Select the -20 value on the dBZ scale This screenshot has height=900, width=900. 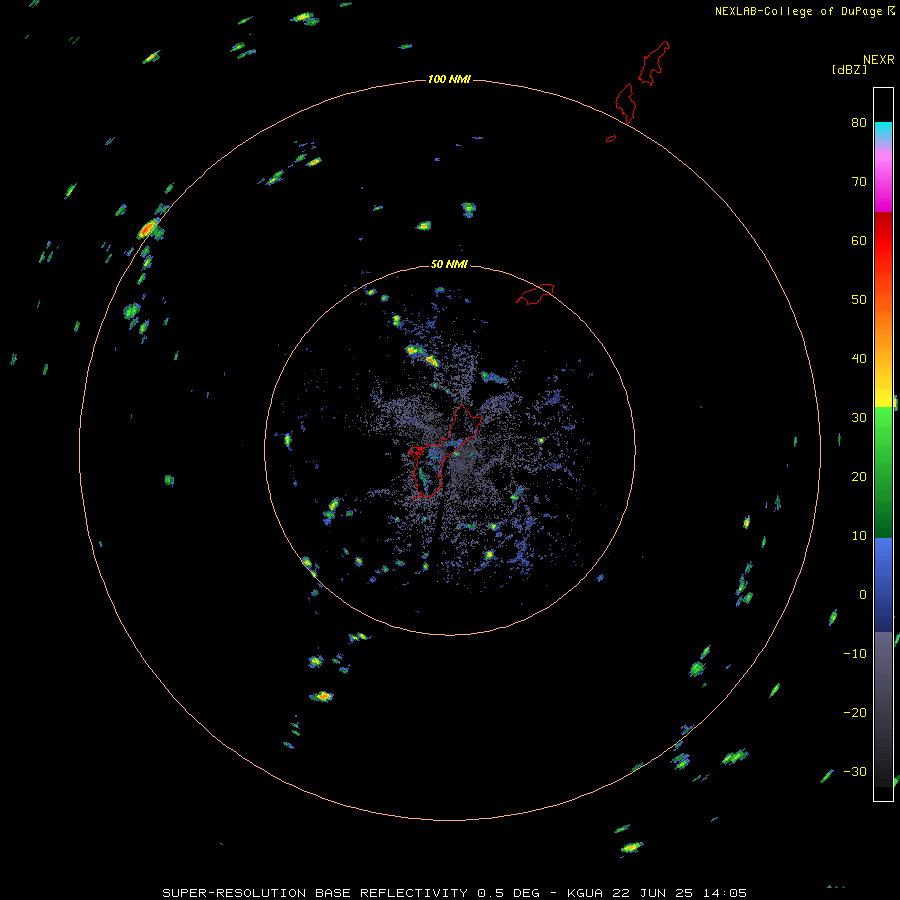point(855,713)
